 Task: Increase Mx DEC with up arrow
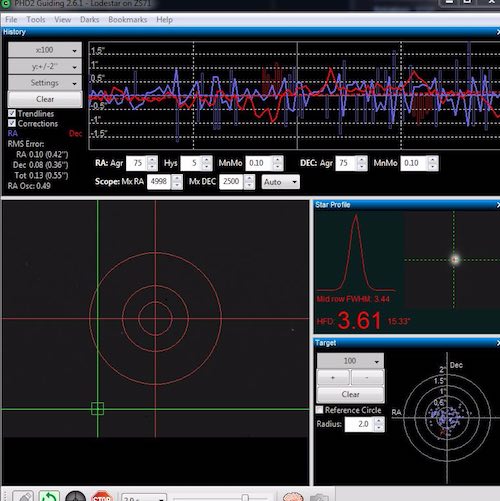click(249, 178)
